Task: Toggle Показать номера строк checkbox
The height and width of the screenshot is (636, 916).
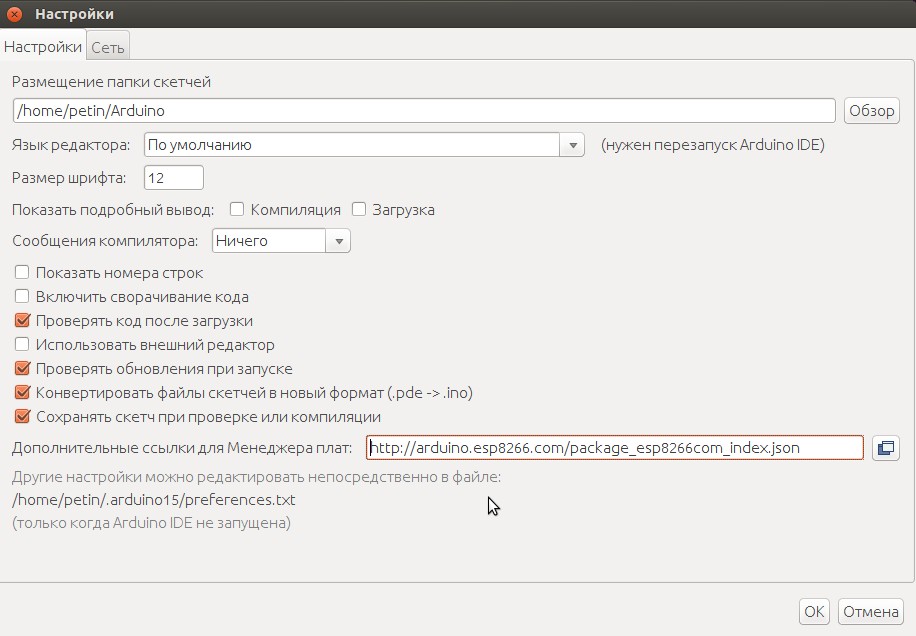Action: (22, 272)
